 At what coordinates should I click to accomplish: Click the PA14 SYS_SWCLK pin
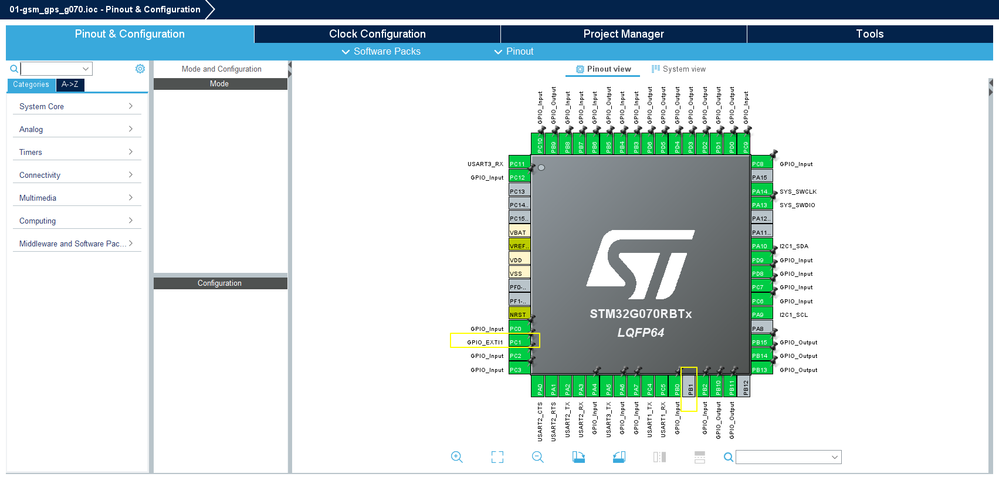pyautogui.click(x=762, y=191)
